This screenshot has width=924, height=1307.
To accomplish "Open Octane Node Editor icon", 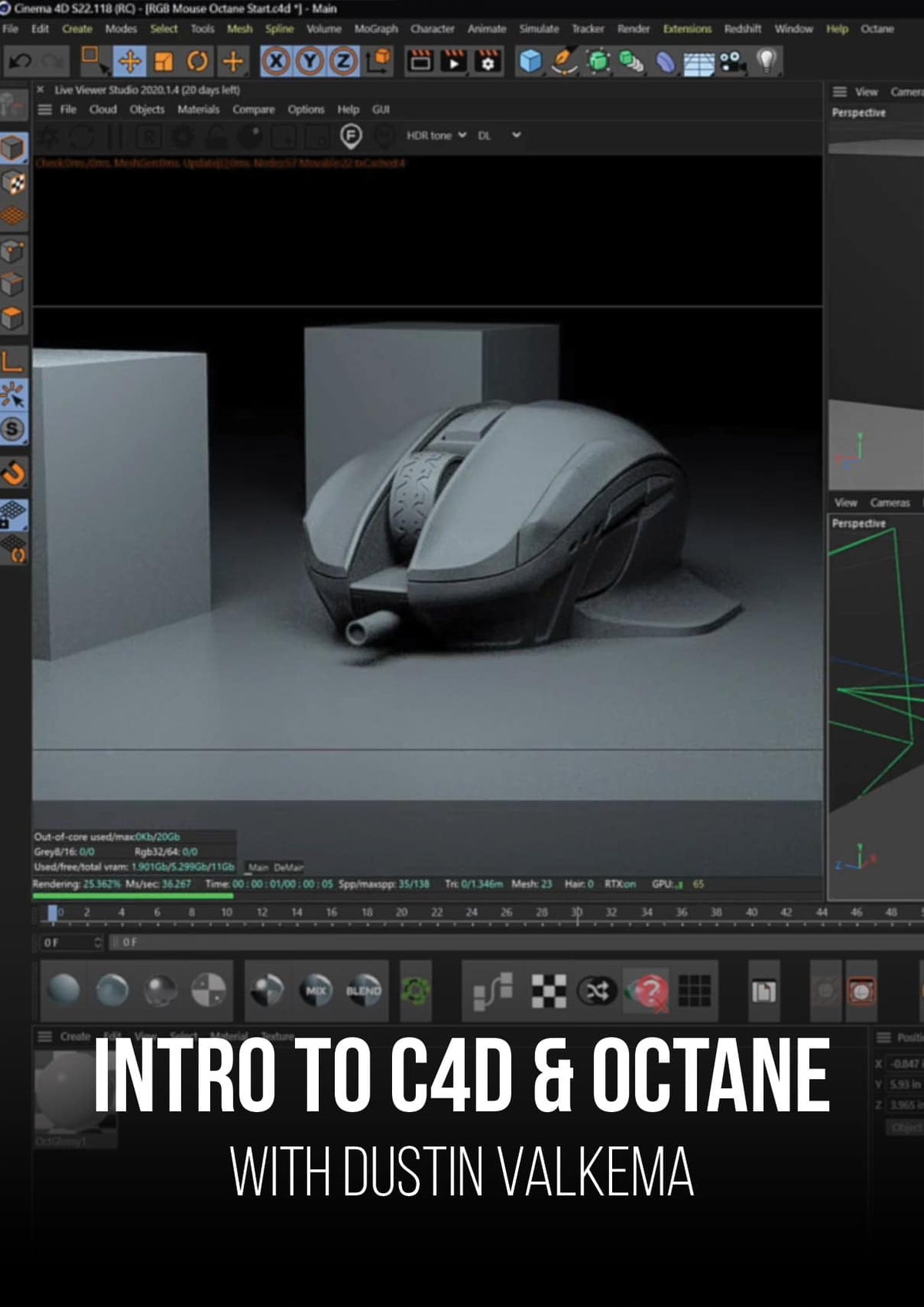I will click(493, 990).
